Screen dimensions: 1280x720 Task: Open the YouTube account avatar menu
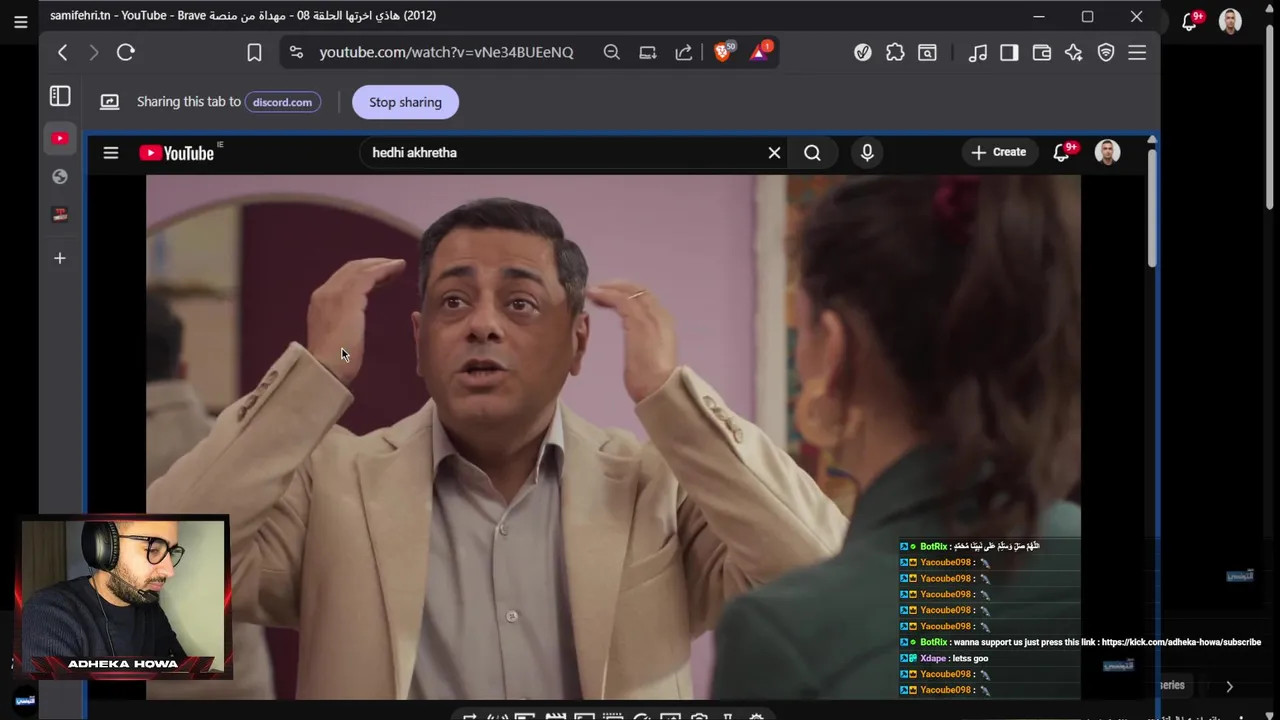click(1107, 152)
